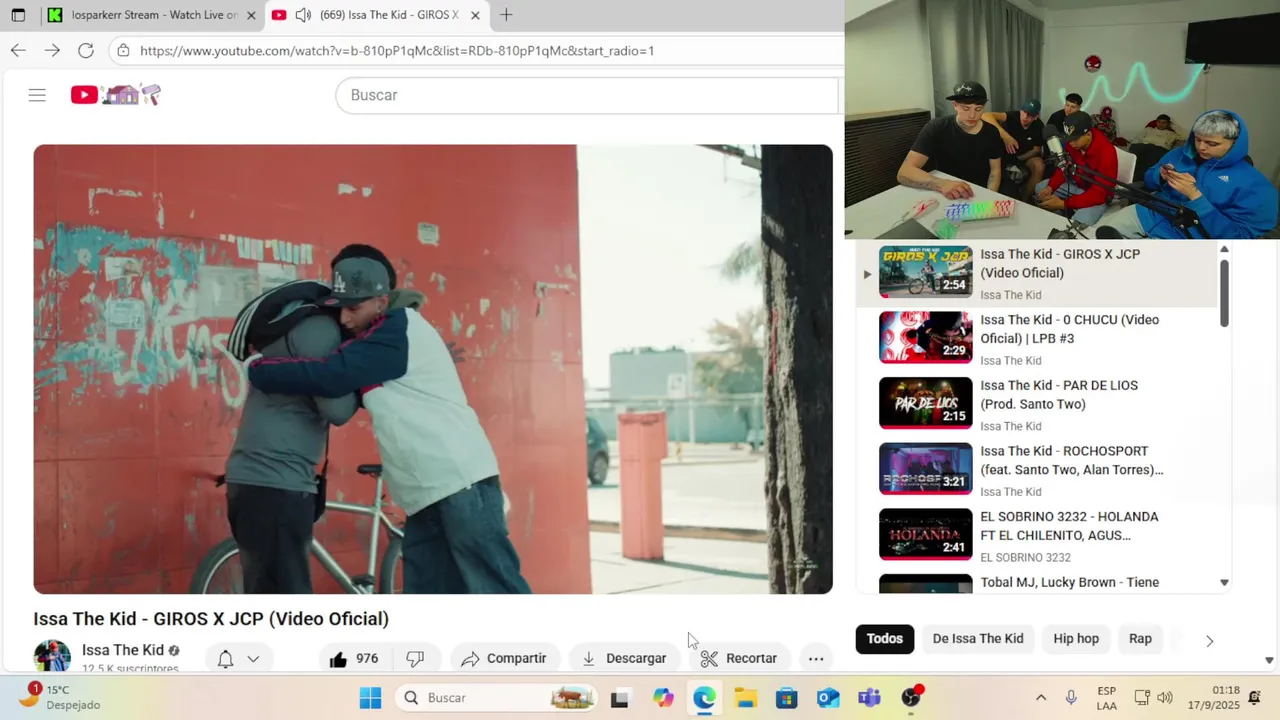Open the Windows Start menu

[x=370, y=698]
